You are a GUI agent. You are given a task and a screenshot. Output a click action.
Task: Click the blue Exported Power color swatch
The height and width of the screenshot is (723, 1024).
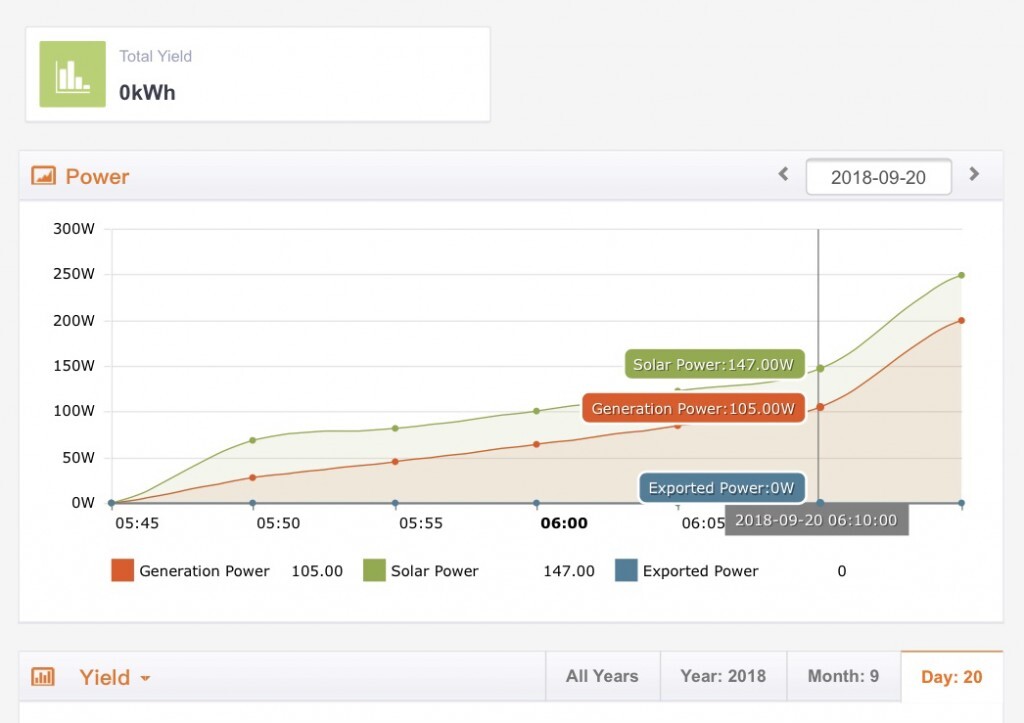[626, 571]
